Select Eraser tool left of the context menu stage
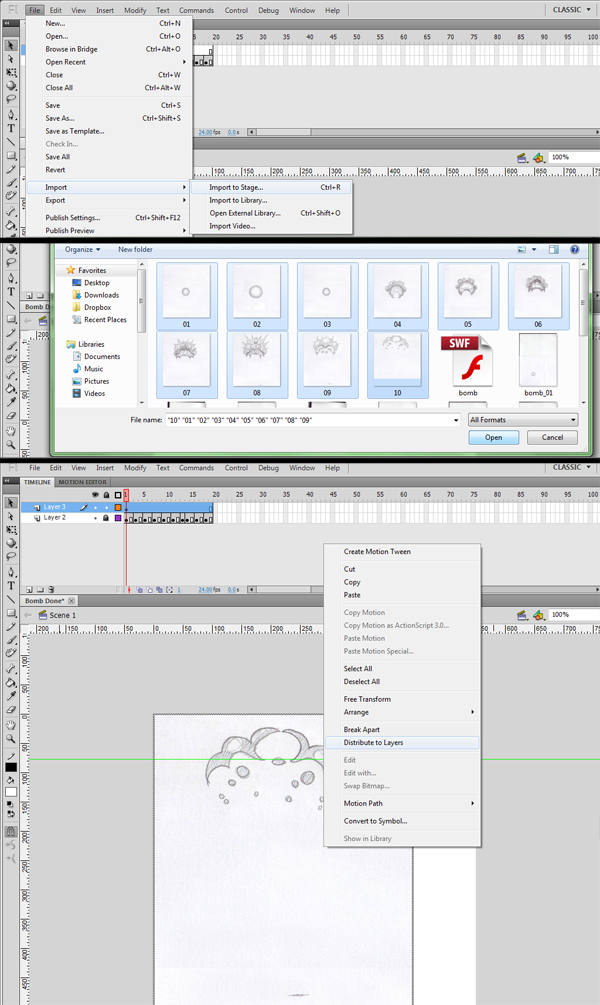Image resolution: width=600 pixels, height=1005 pixels. click(x=11, y=710)
